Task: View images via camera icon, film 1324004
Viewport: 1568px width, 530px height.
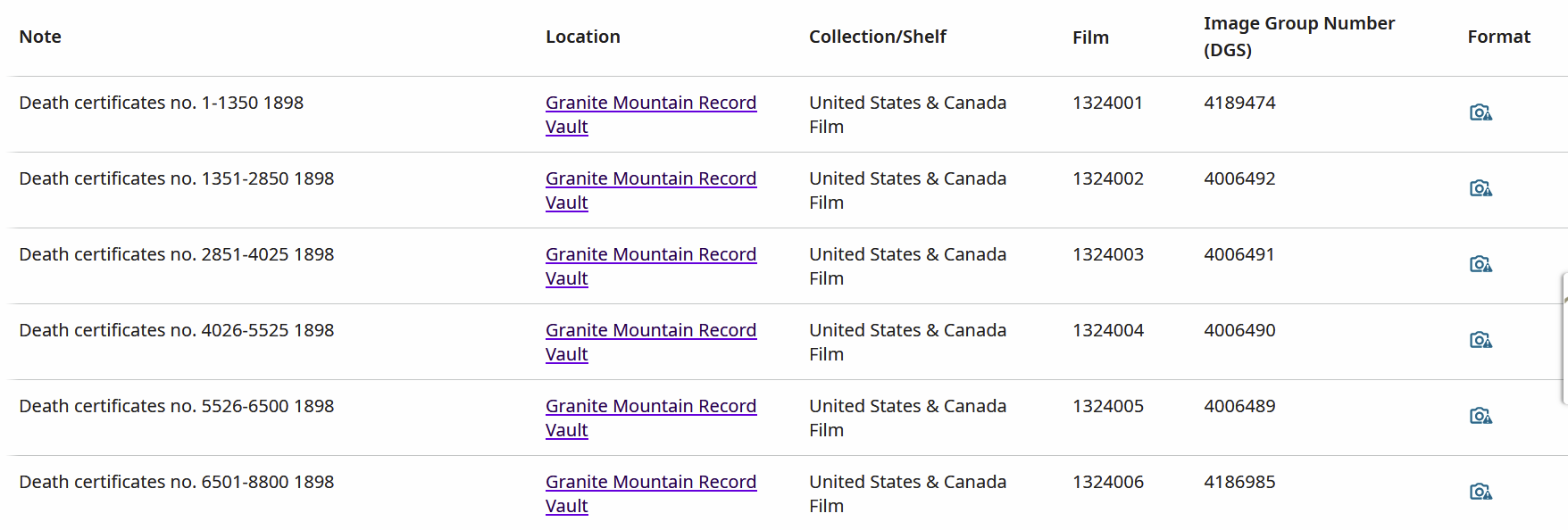Action: pos(1480,340)
